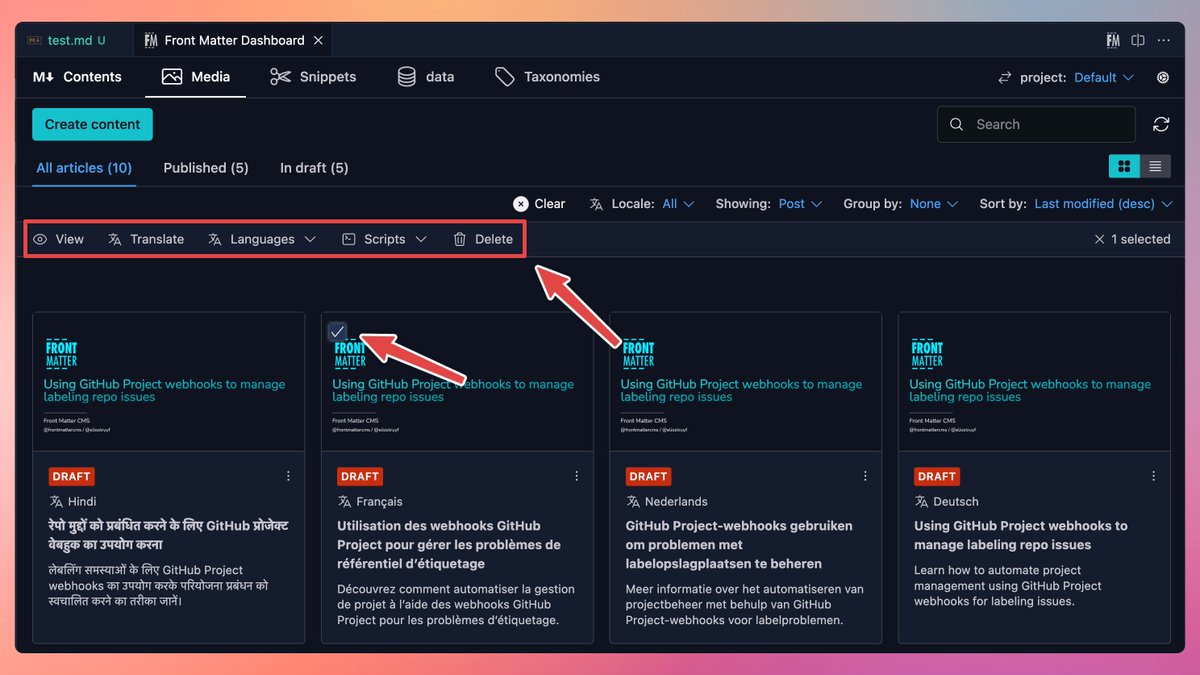Open the editor more actions ellipsis
The width and height of the screenshot is (1200, 675).
point(1163,40)
